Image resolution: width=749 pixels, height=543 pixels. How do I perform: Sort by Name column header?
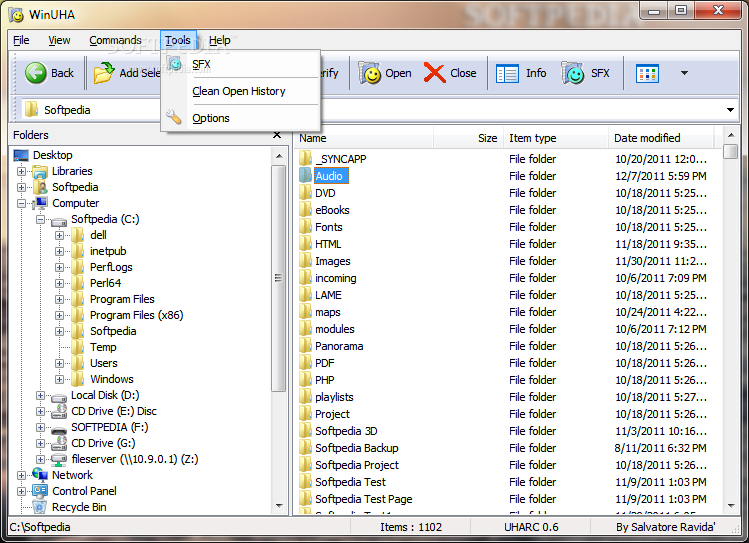(x=364, y=138)
